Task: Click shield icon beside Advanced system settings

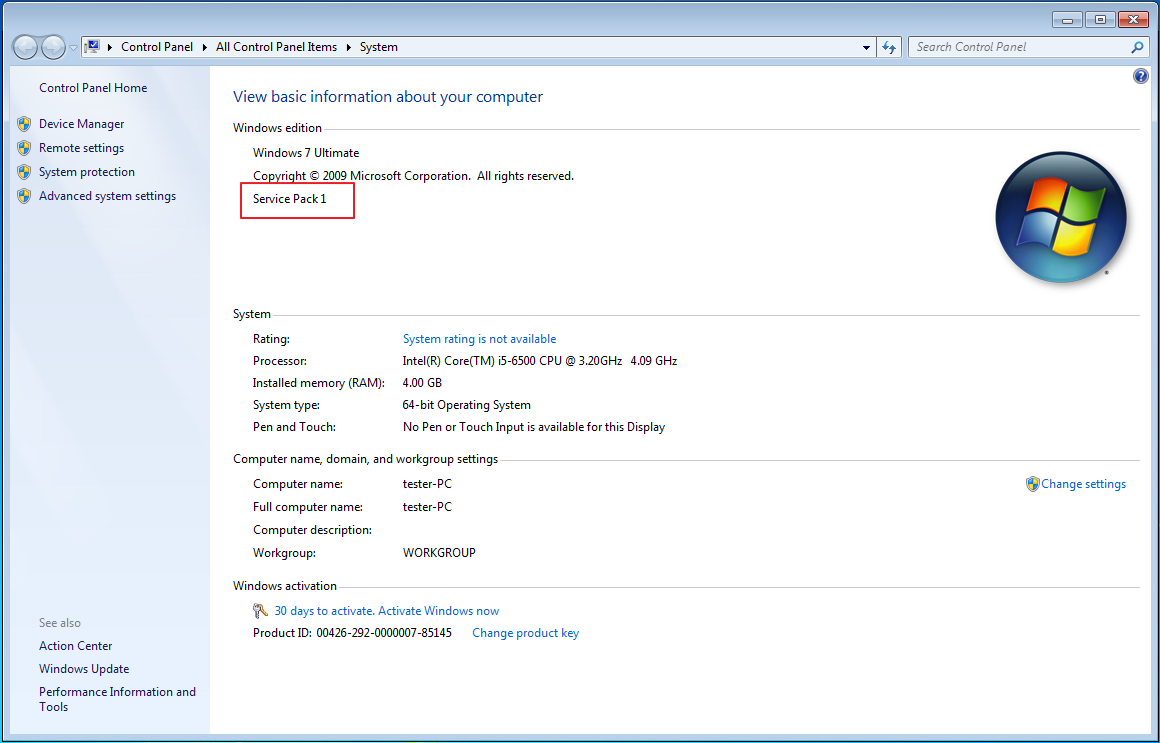Action: 24,195
